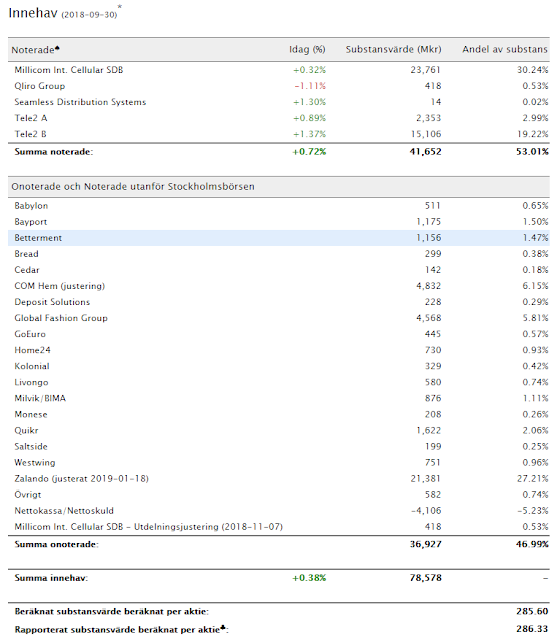Select the Cedar holding
This screenshot has width=557, height=640.
279,270
